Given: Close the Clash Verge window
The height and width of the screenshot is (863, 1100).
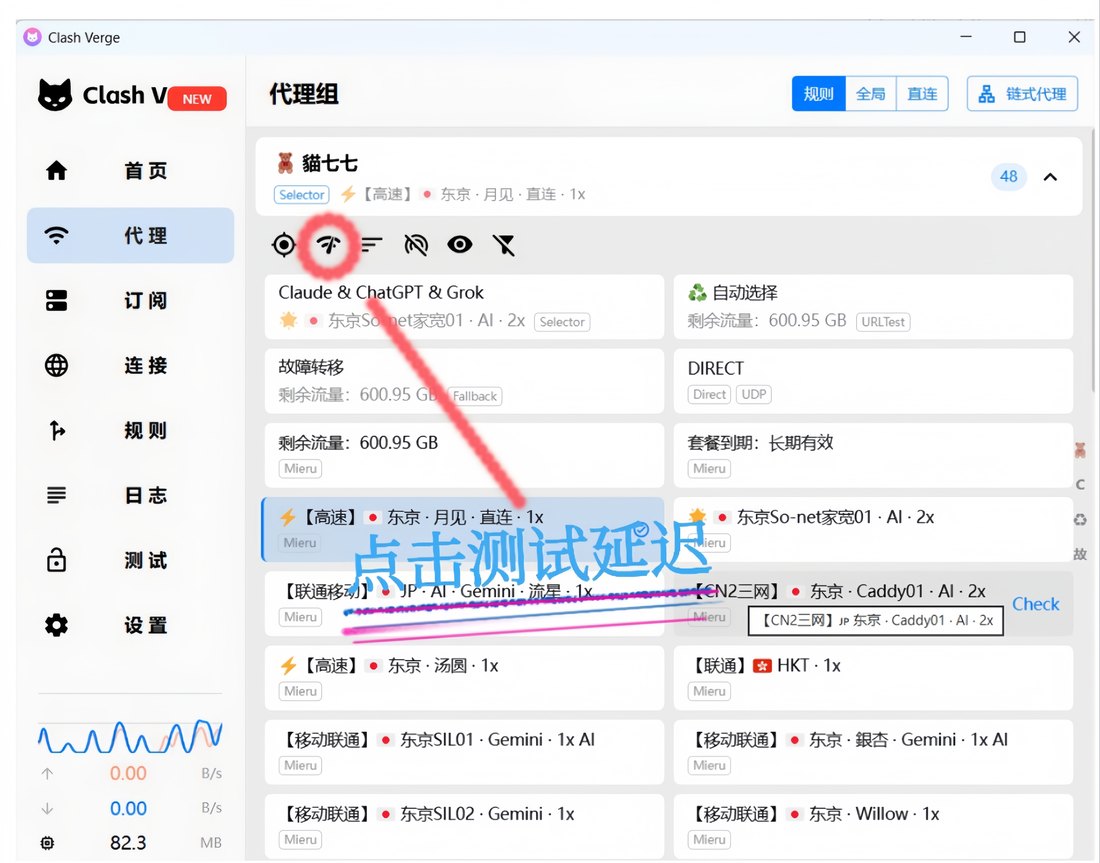Looking at the screenshot, I should (x=1074, y=36).
